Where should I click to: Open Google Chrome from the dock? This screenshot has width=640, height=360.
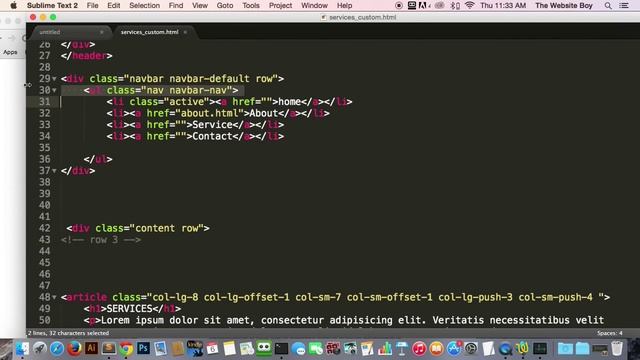pos(126,348)
